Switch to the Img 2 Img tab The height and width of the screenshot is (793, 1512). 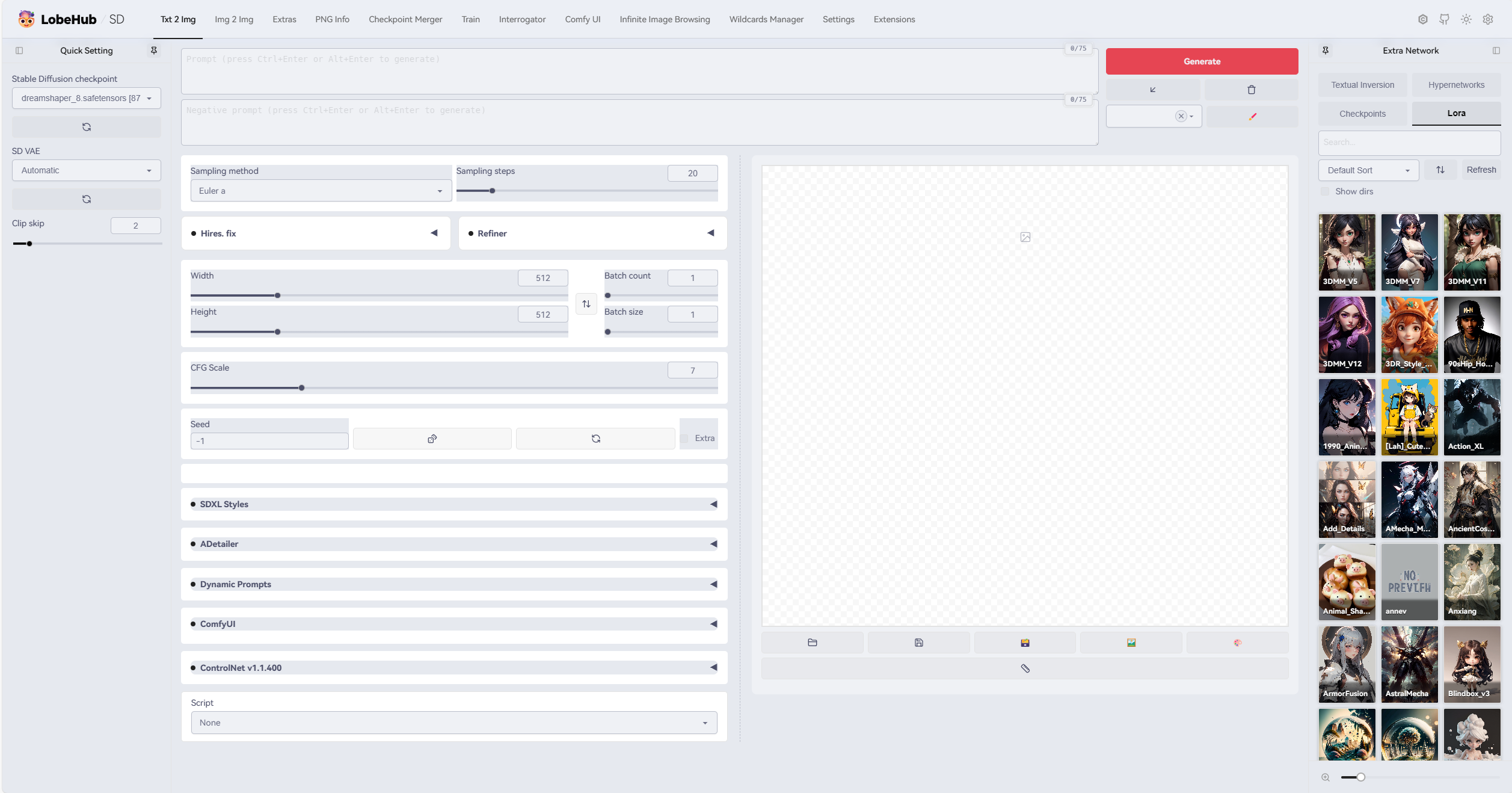[x=234, y=19]
